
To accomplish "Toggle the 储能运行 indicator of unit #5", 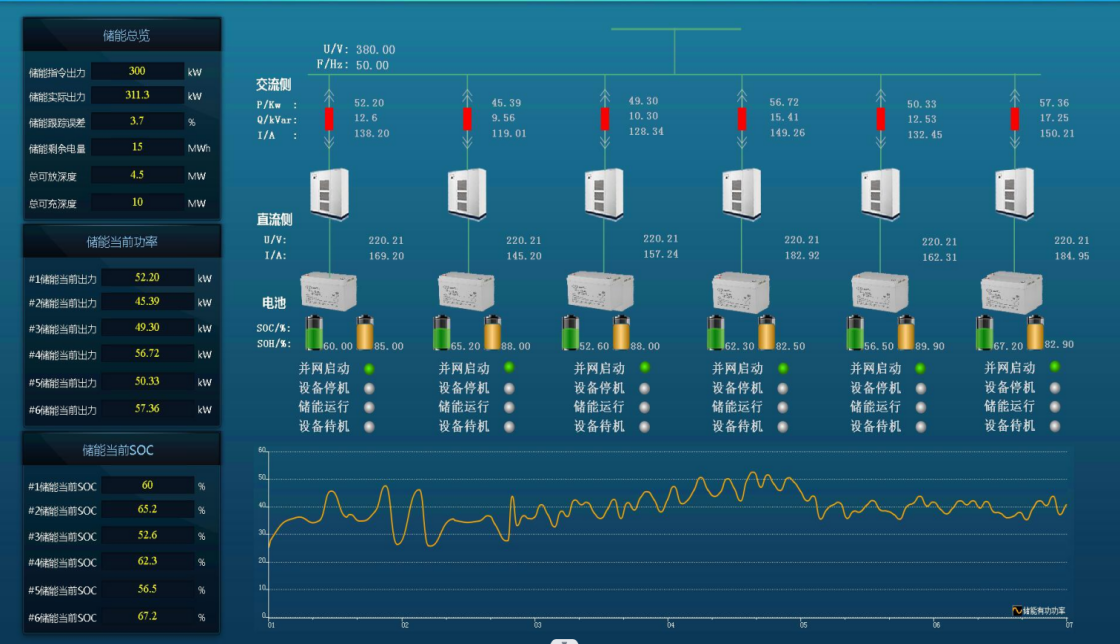I will pyautogui.click(x=920, y=407).
